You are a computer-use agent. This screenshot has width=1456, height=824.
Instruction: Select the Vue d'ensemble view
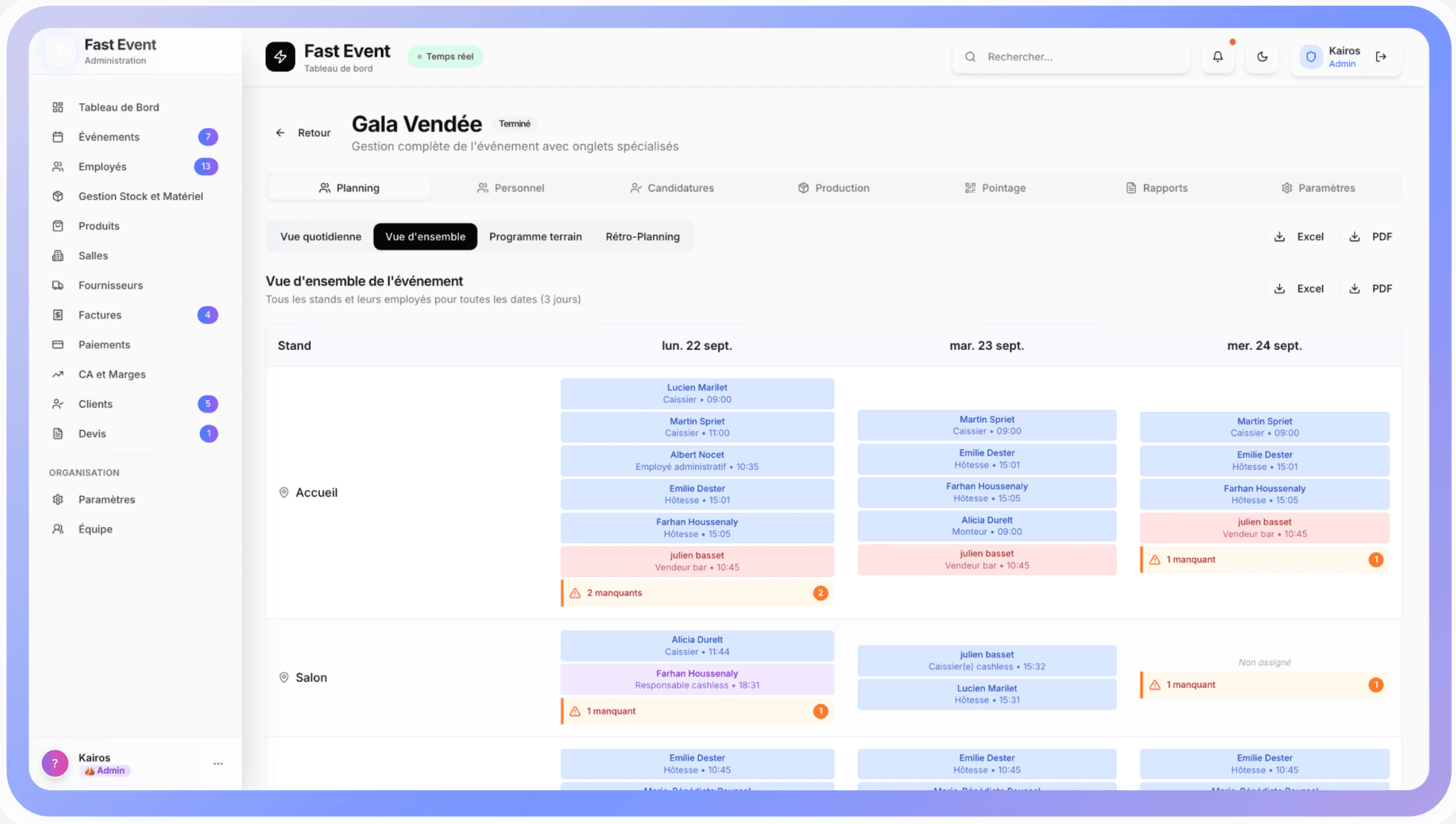coord(425,237)
